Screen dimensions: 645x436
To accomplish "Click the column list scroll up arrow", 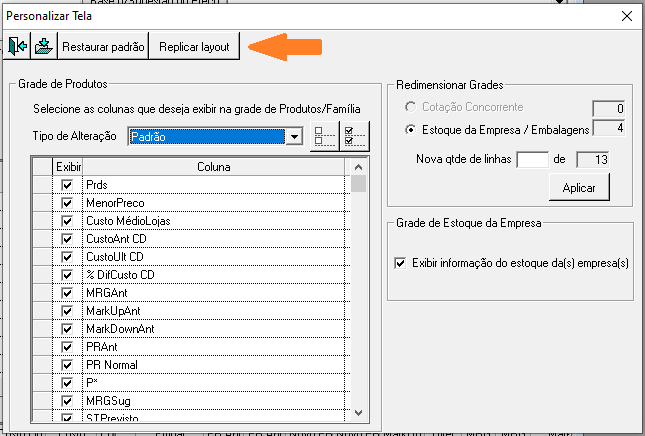I will pyautogui.click(x=358, y=167).
